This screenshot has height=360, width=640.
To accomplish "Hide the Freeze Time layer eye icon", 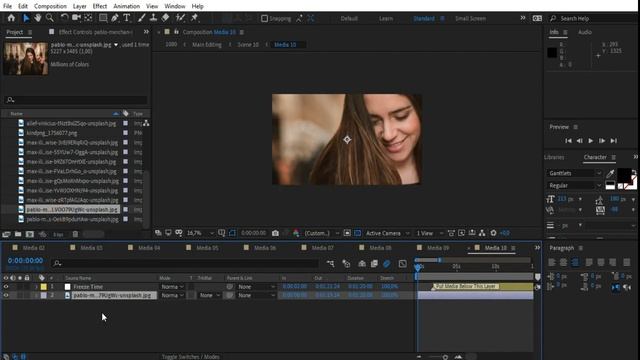I will click(x=6, y=287).
